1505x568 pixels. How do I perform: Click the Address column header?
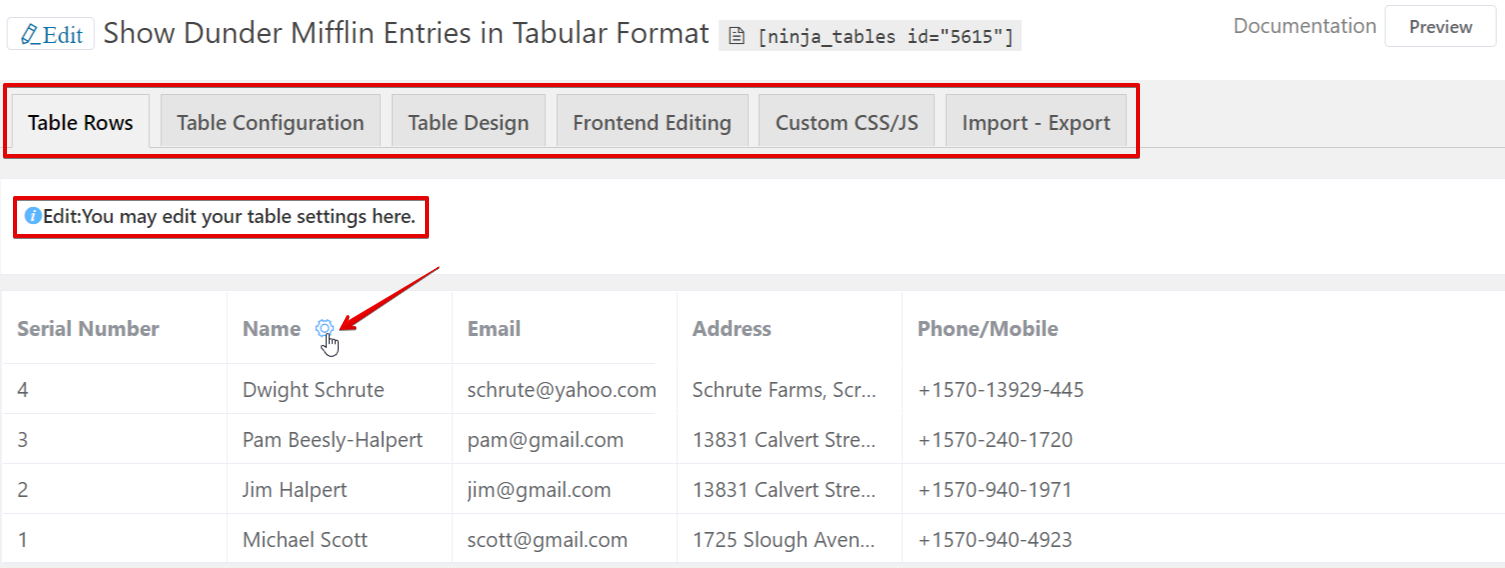click(732, 329)
